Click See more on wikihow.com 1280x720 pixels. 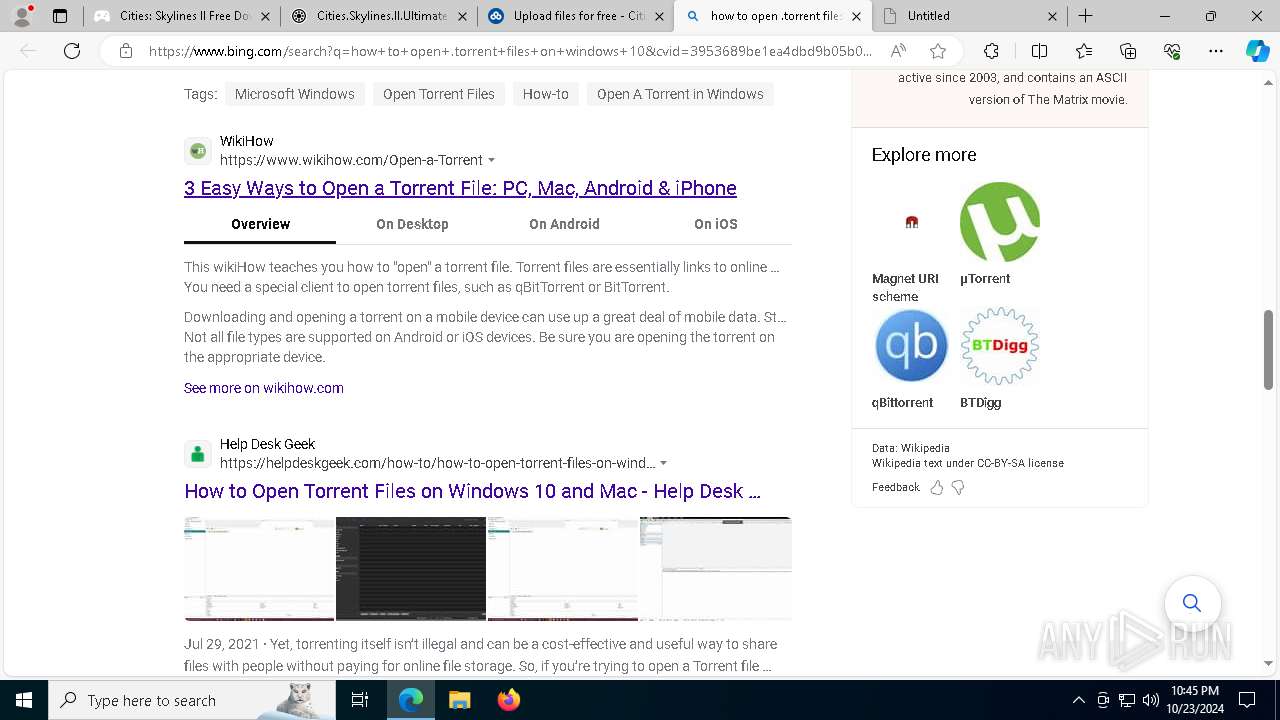(x=264, y=388)
